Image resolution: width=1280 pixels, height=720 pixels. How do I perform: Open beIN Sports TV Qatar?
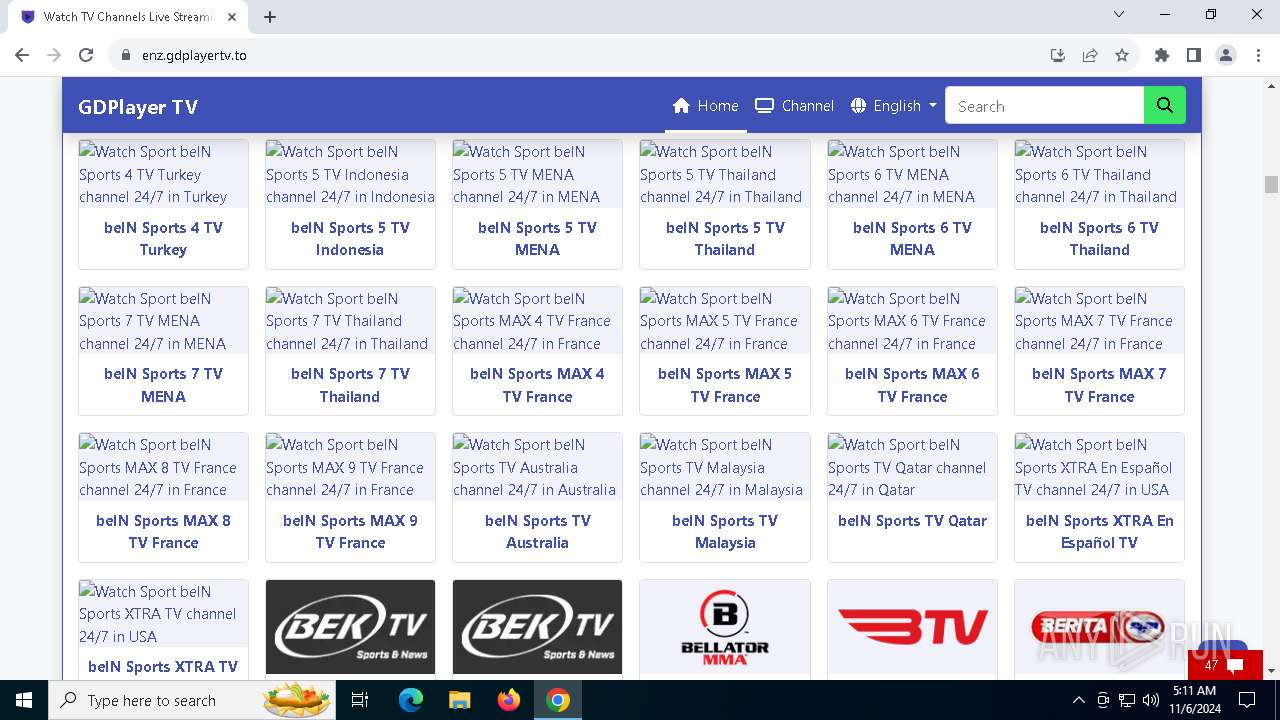point(912,521)
